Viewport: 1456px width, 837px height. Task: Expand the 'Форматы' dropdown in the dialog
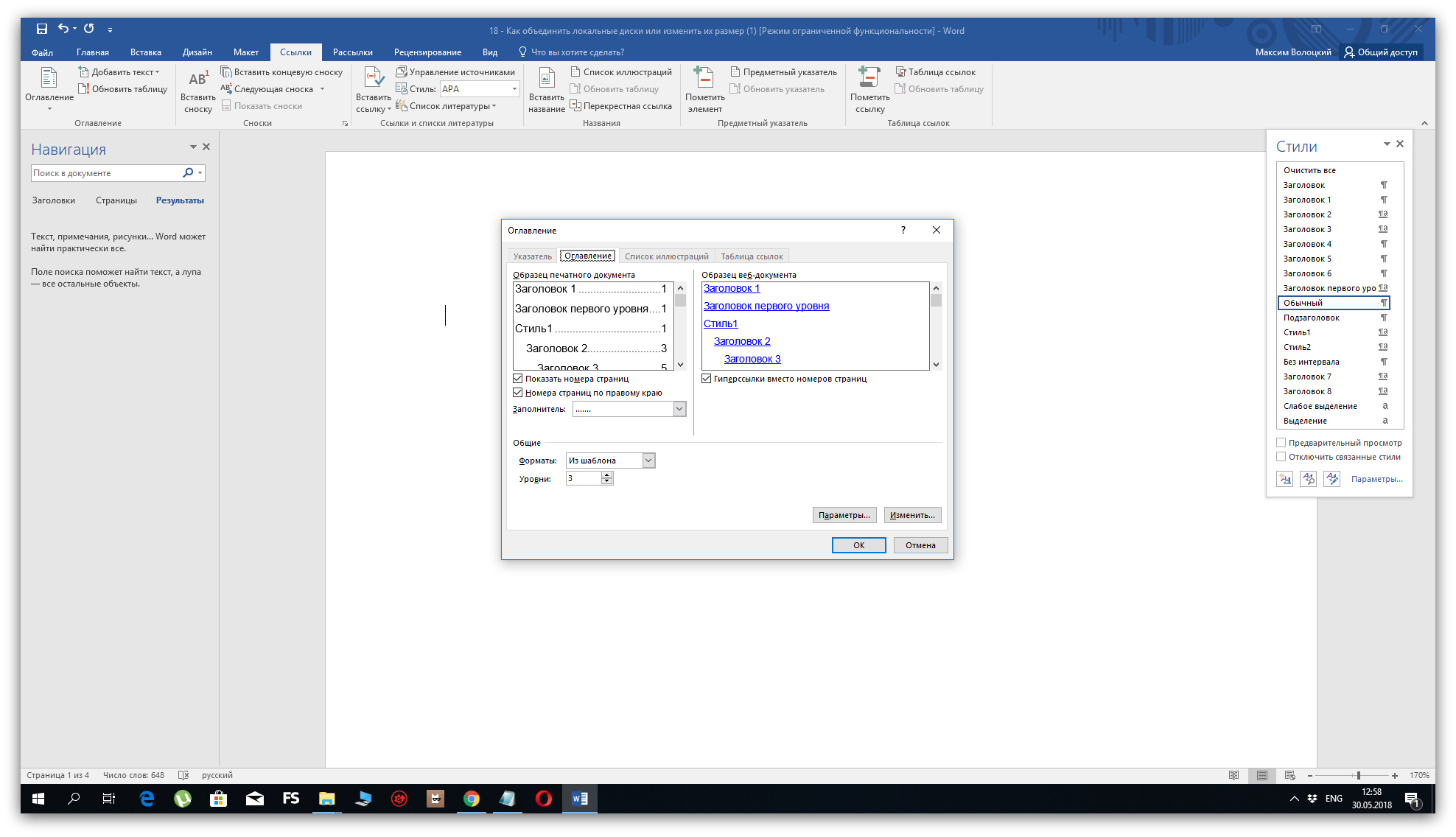point(648,460)
